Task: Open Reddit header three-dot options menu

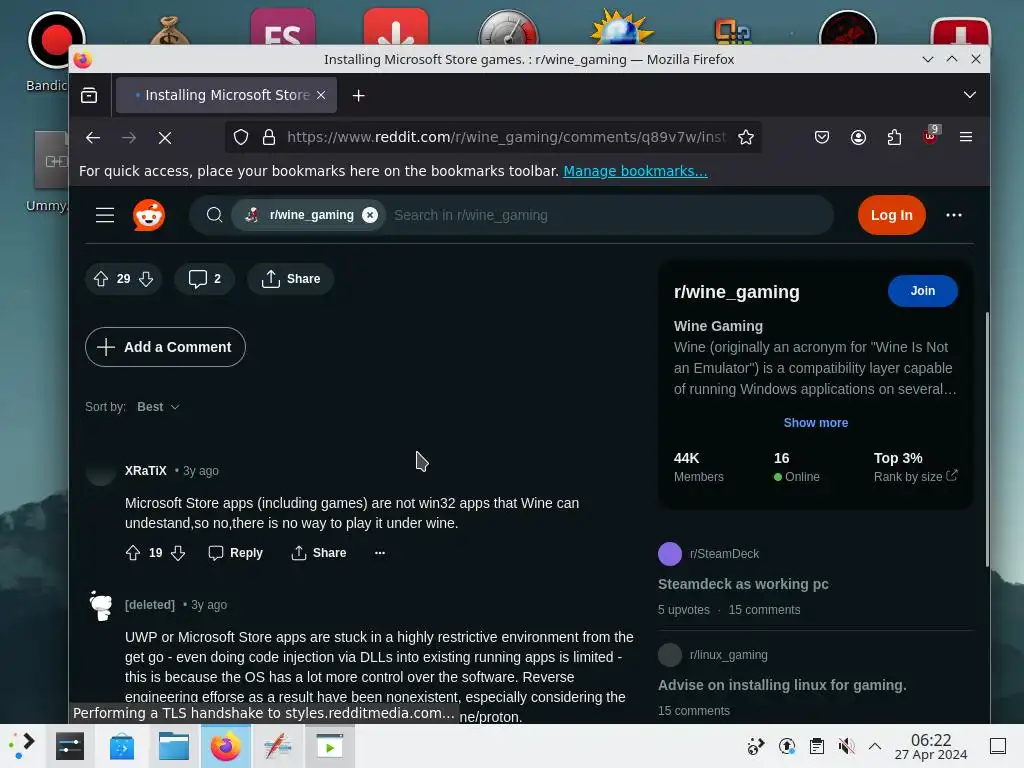Action: click(953, 215)
